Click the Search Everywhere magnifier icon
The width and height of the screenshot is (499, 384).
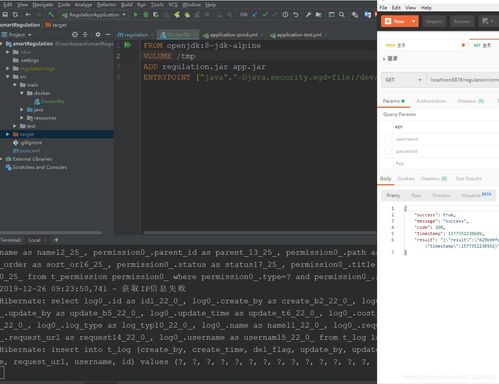click(x=342, y=15)
